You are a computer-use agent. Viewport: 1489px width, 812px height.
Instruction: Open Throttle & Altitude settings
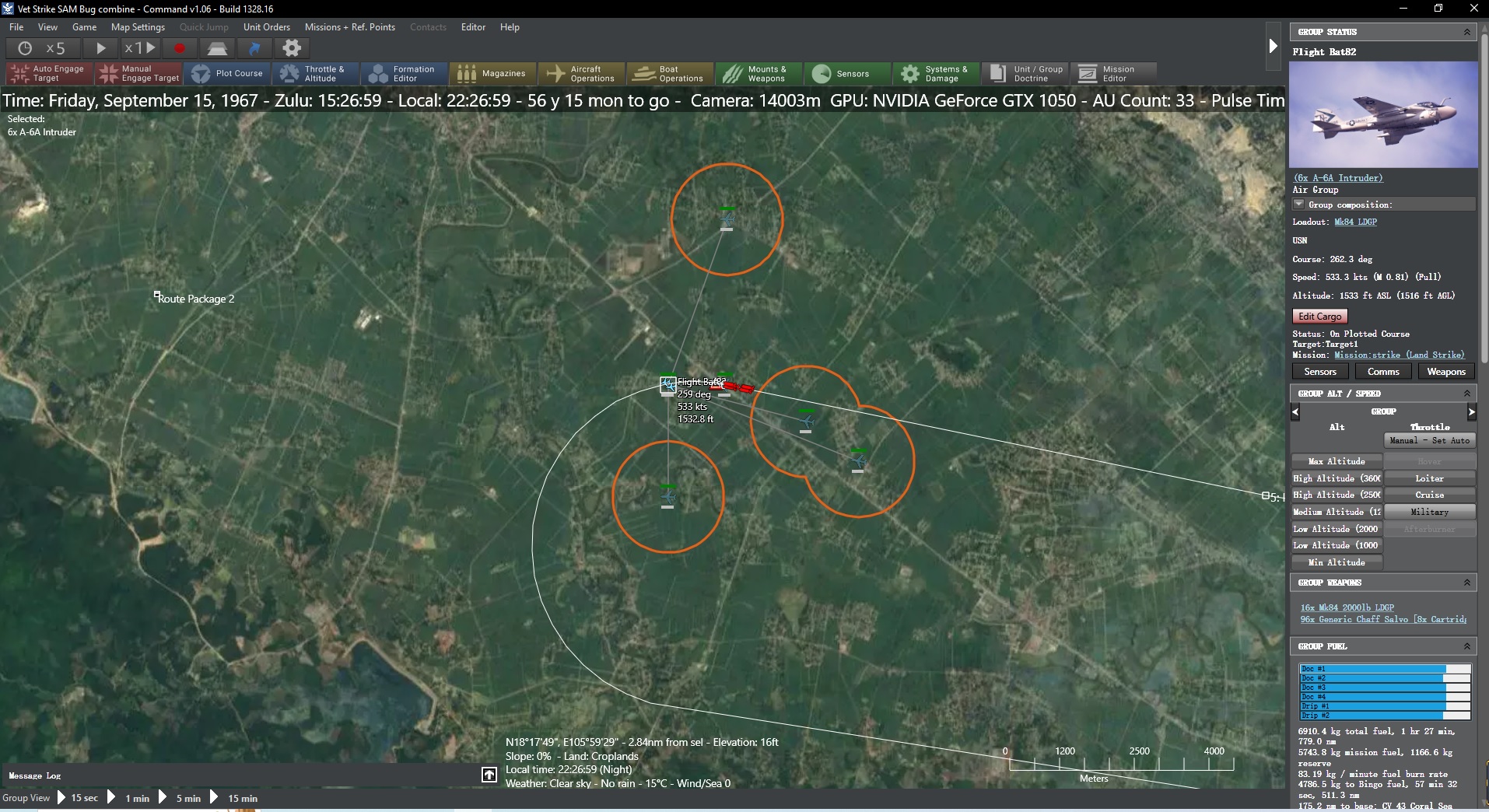click(x=316, y=74)
